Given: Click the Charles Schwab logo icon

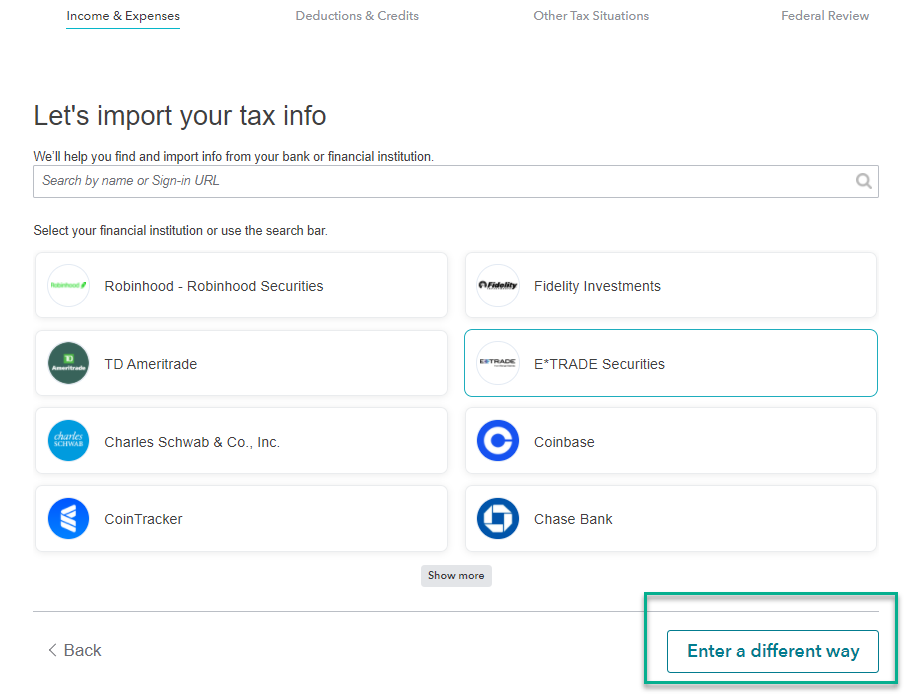Looking at the screenshot, I should coord(68,441).
